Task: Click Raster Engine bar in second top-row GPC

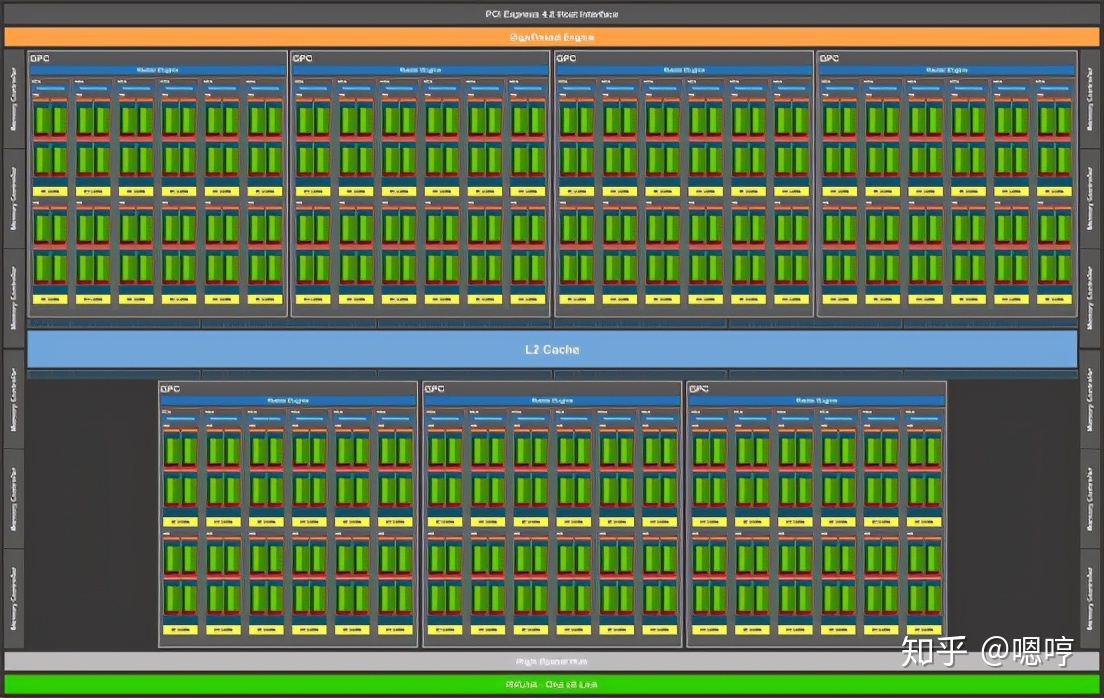Action: tap(420, 70)
